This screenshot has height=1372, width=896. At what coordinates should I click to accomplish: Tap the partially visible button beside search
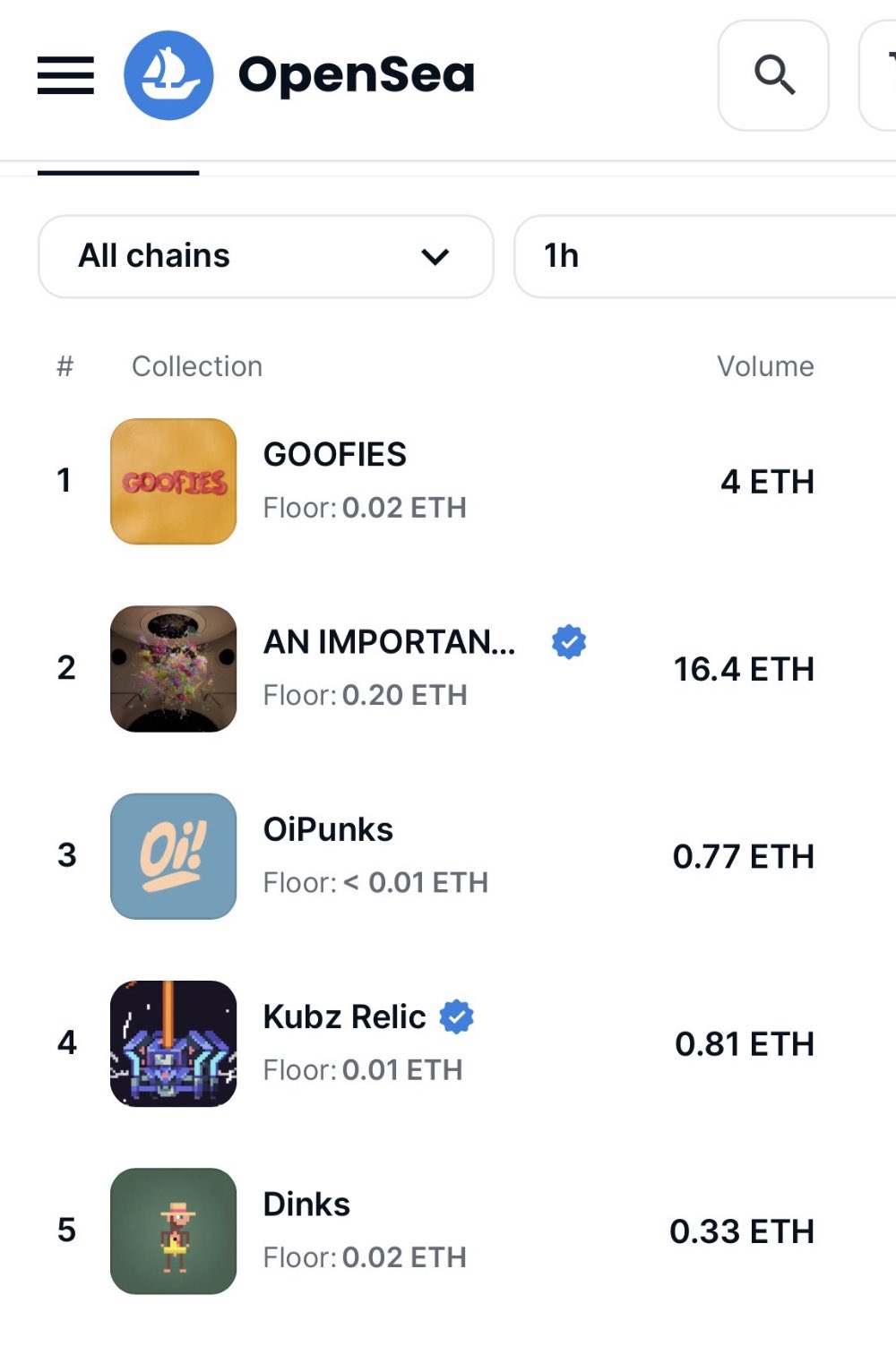[878, 75]
